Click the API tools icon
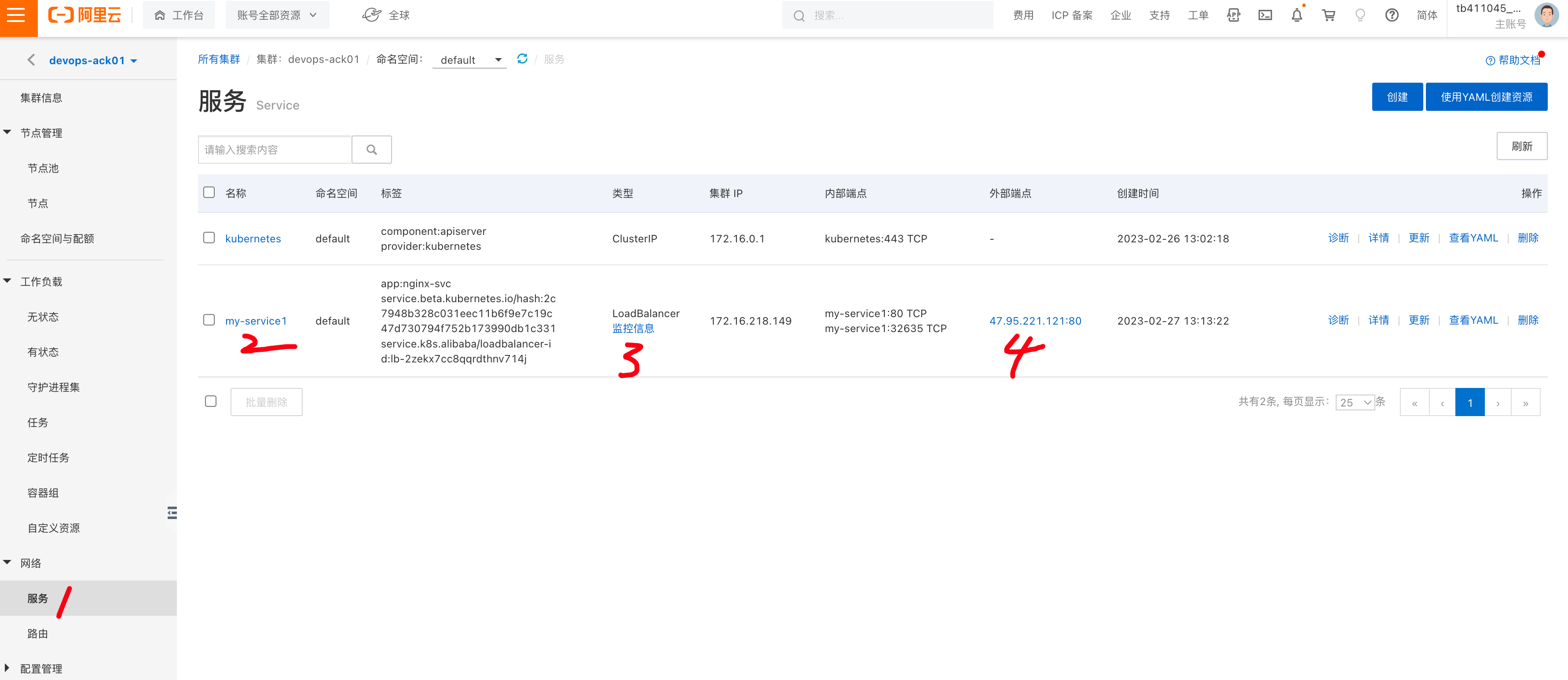The image size is (1568, 680). coord(1233,15)
